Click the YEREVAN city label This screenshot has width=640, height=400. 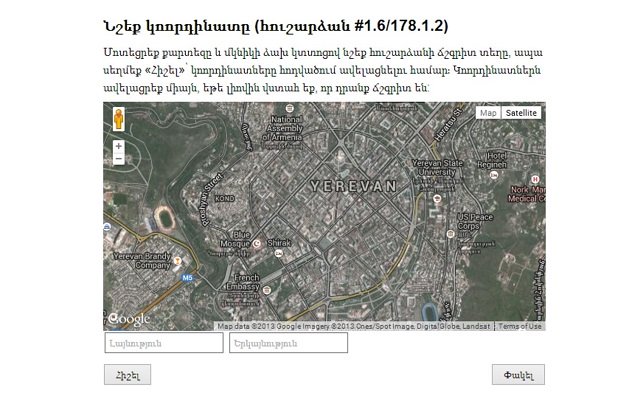(x=353, y=187)
